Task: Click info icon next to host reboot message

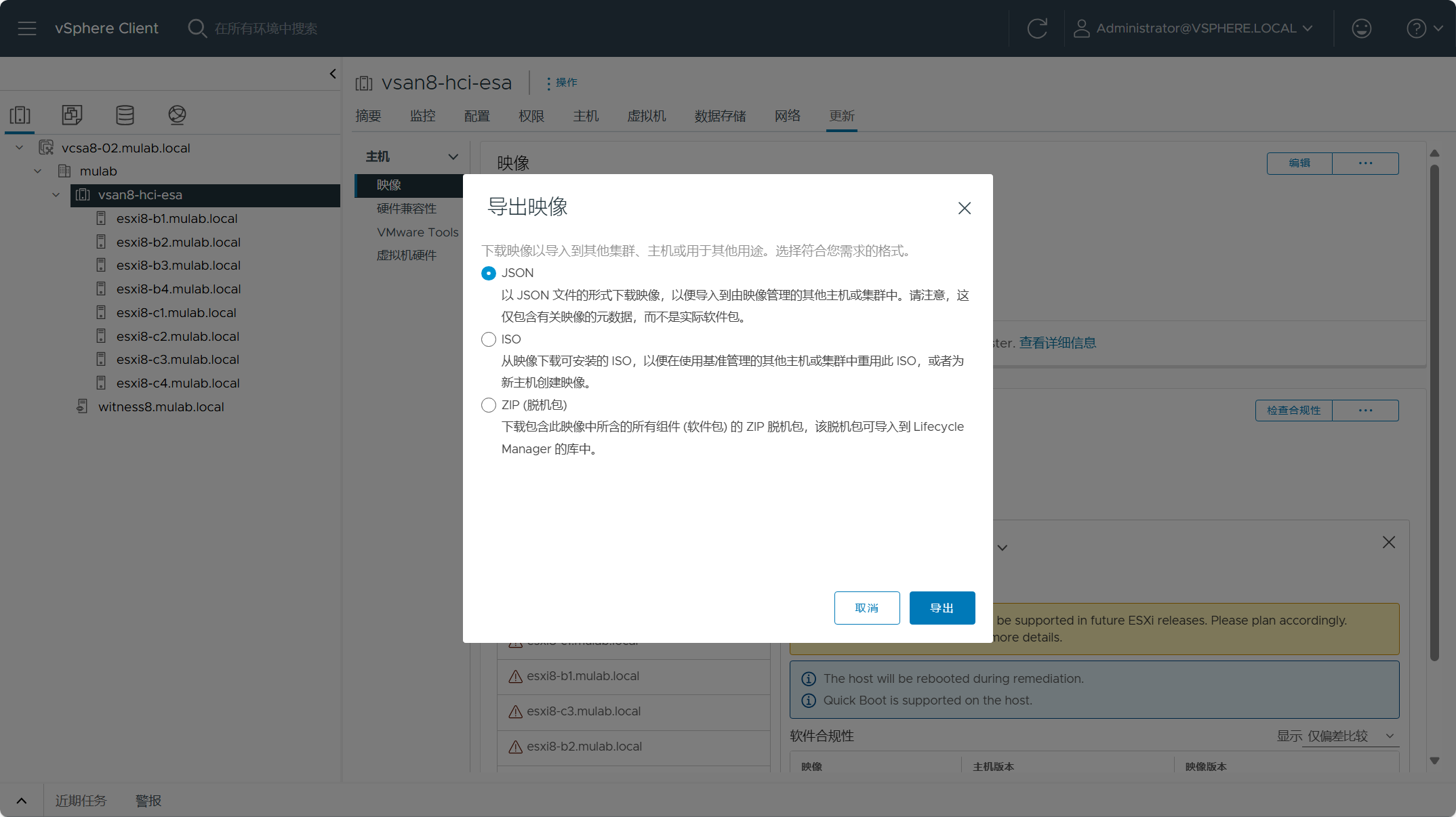Action: [809, 679]
